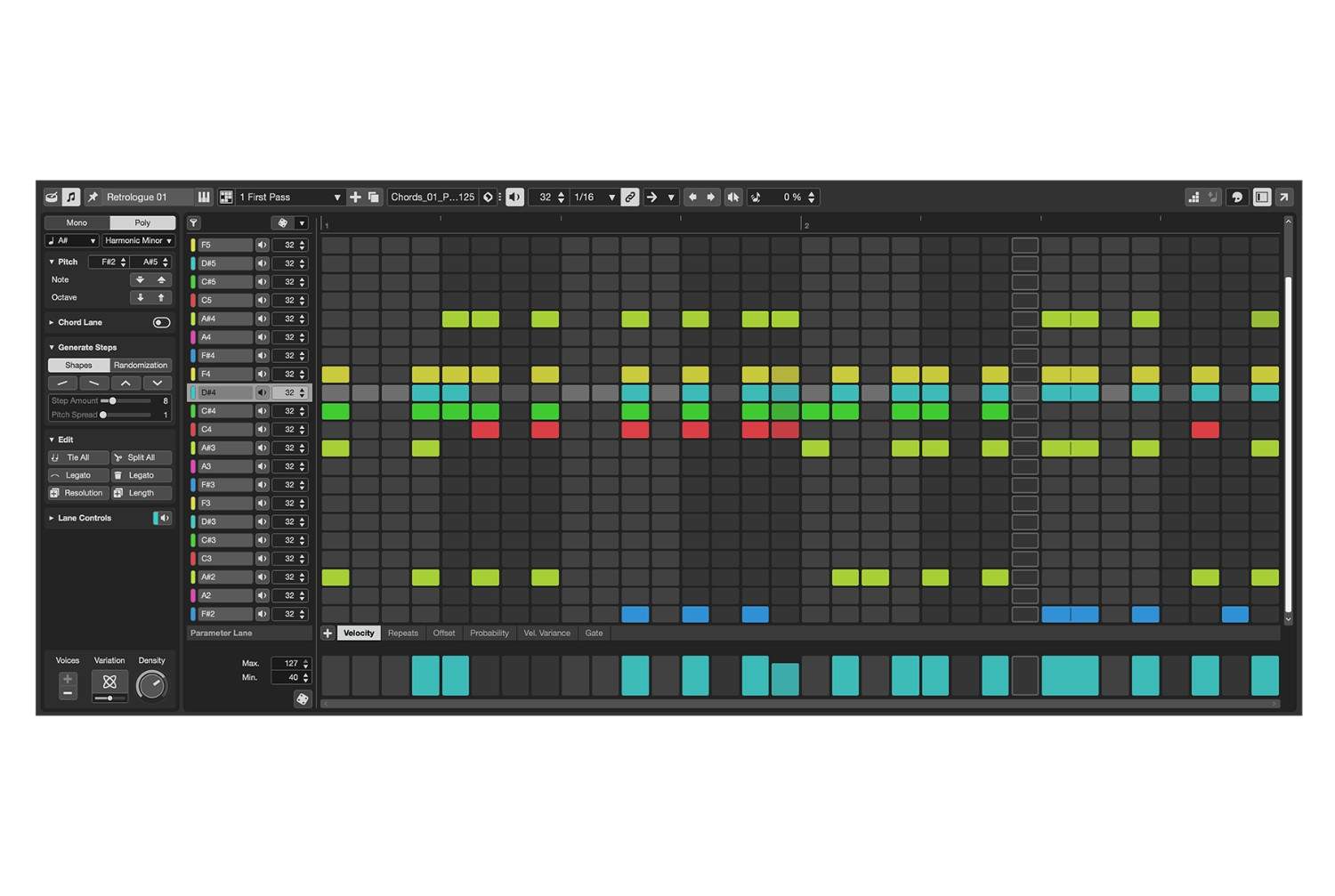
Task: Click the Tie All button
Action: 77,457
